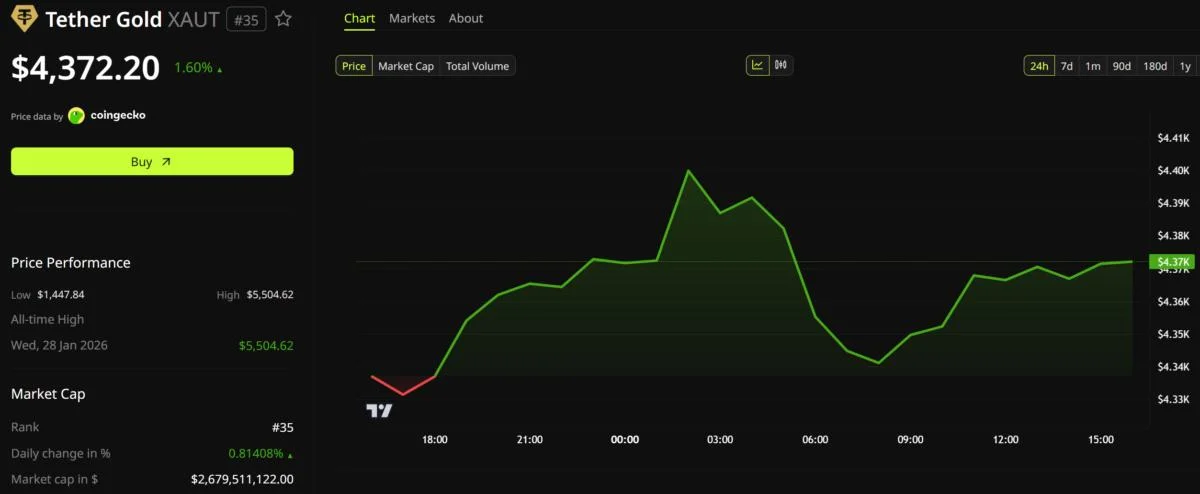Click the $4.33K price axis label
The width and height of the screenshot is (1200, 494).
coord(1173,399)
